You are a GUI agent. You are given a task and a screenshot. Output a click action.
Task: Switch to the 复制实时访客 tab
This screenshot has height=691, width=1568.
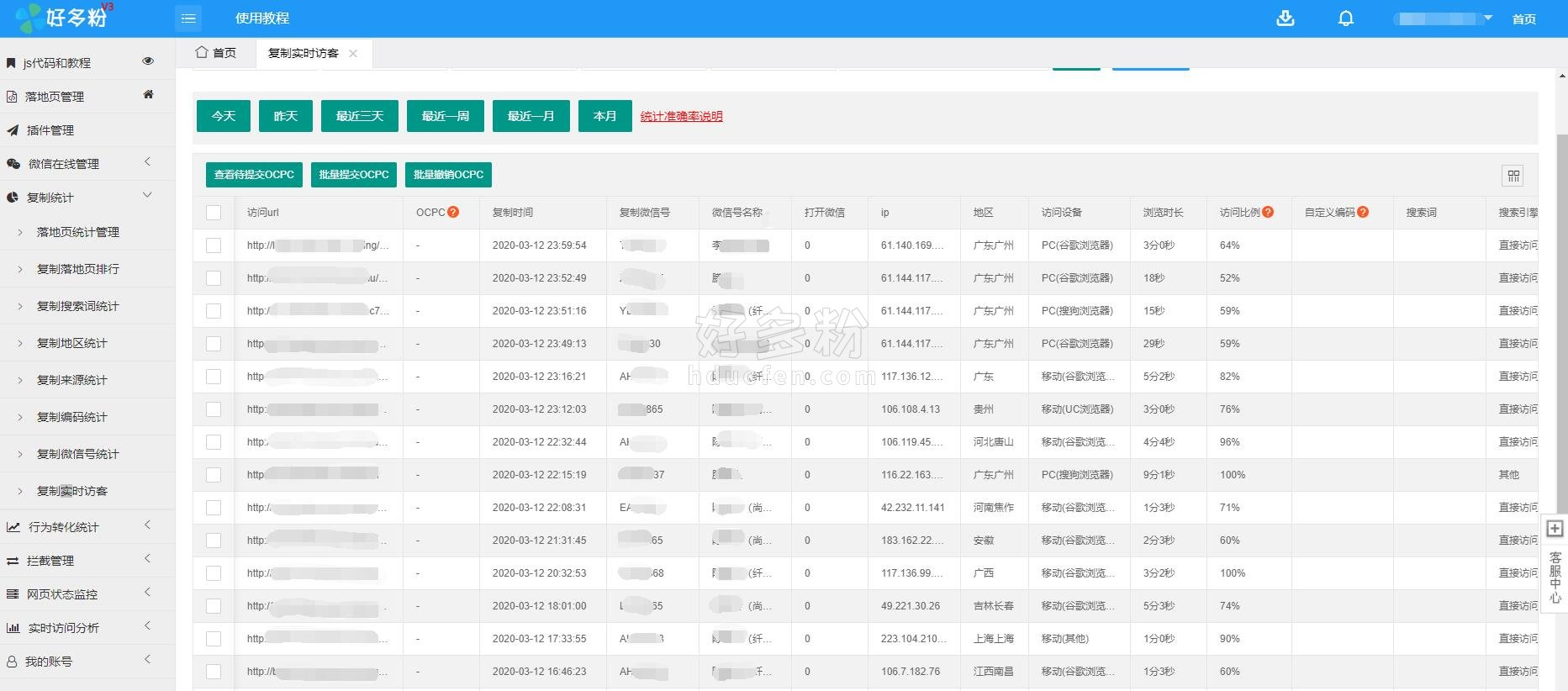304,53
